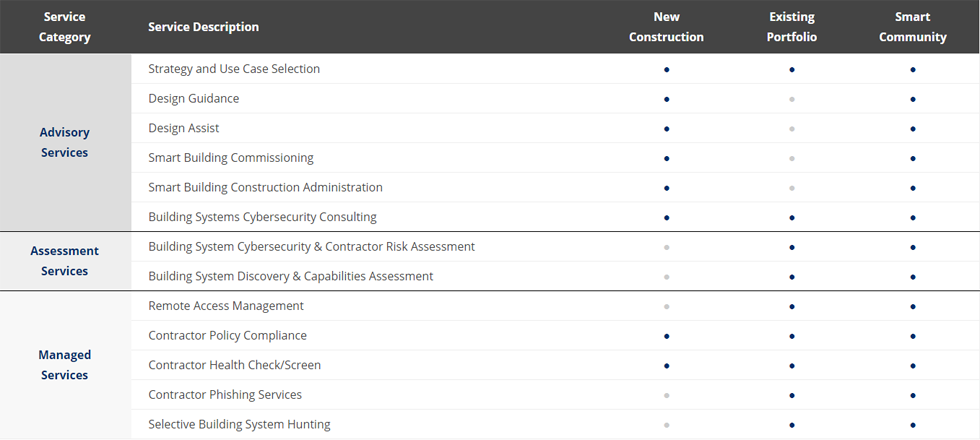Click 'Contractor Health Check/Screen' text
This screenshot has width=980, height=440.
pyautogui.click(x=234, y=365)
